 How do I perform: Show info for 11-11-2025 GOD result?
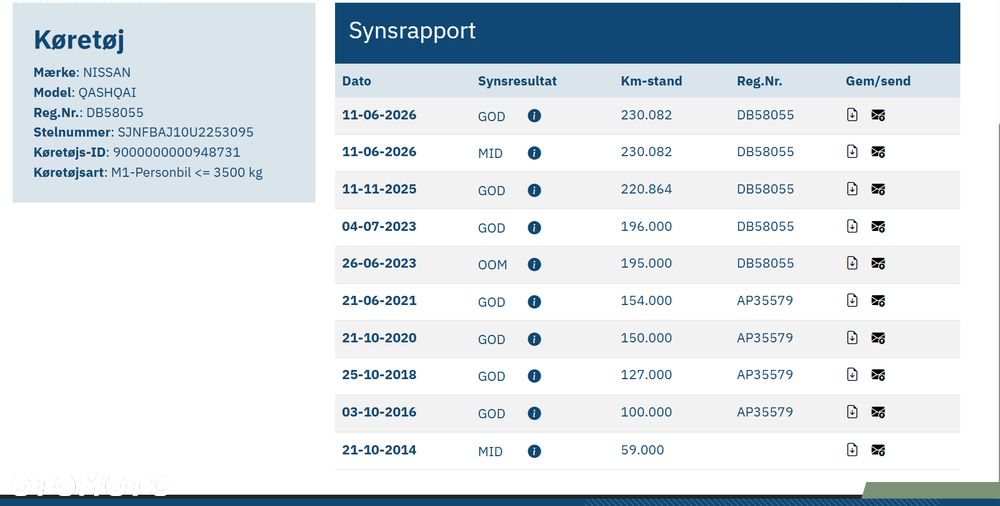pyautogui.click(x=534, y=190)
